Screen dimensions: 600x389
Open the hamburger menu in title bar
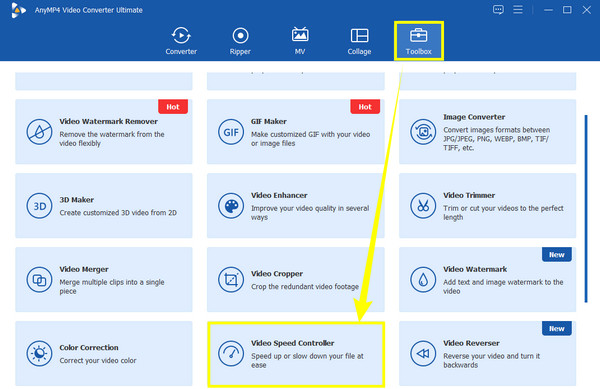pos(518,10)
